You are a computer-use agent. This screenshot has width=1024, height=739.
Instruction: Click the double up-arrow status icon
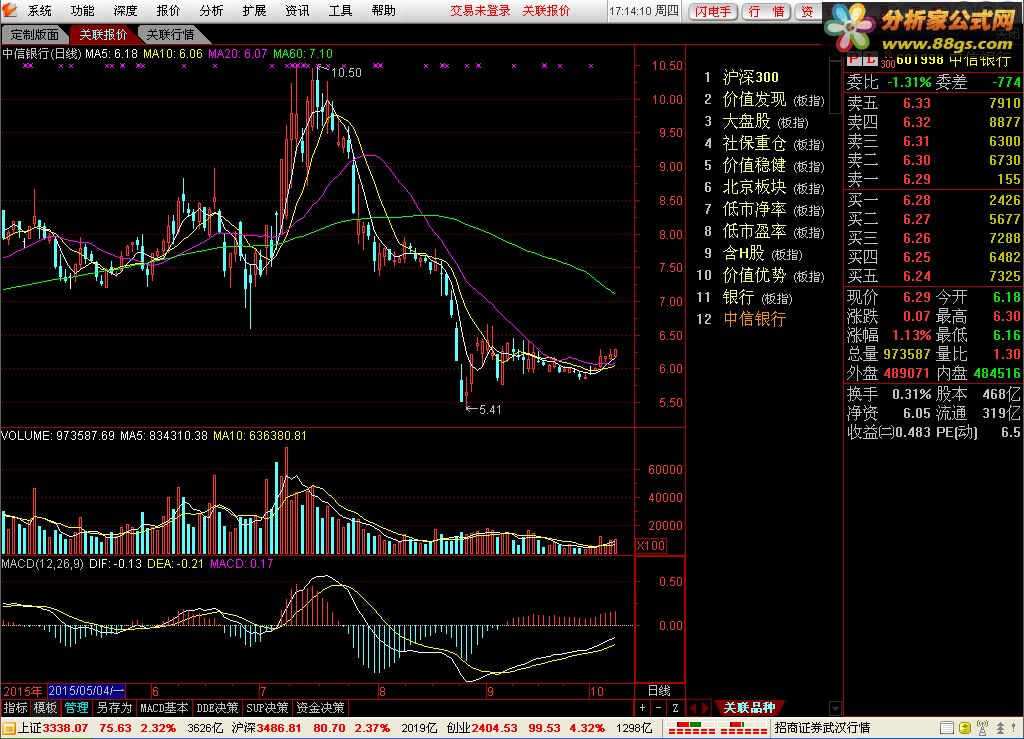point(999,727)
